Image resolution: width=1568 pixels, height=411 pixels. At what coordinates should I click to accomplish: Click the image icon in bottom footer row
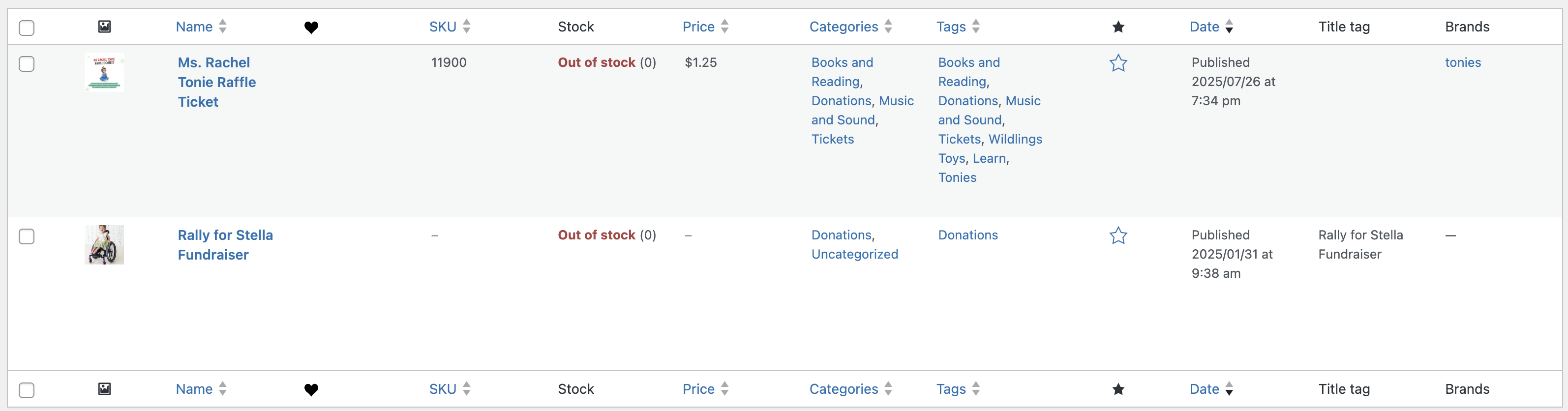pos(105,388)
